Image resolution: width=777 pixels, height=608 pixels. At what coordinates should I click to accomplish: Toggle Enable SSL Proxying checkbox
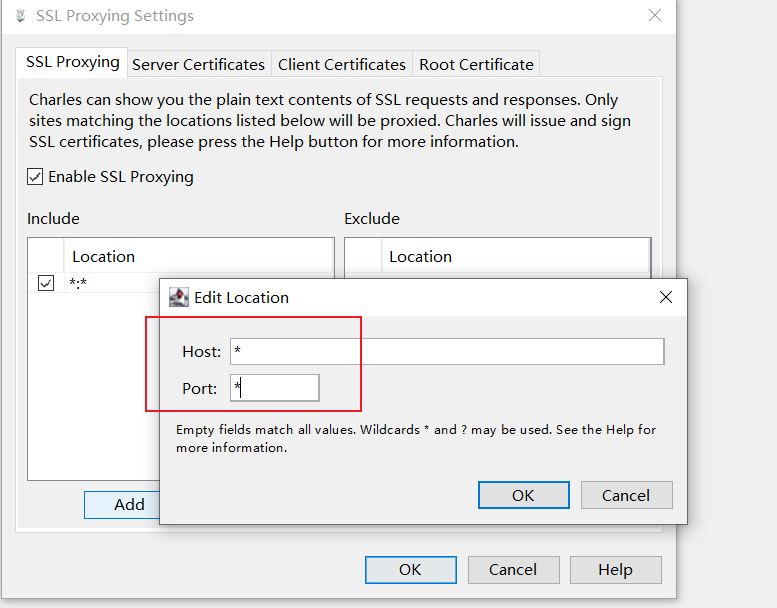coord(35,176)
